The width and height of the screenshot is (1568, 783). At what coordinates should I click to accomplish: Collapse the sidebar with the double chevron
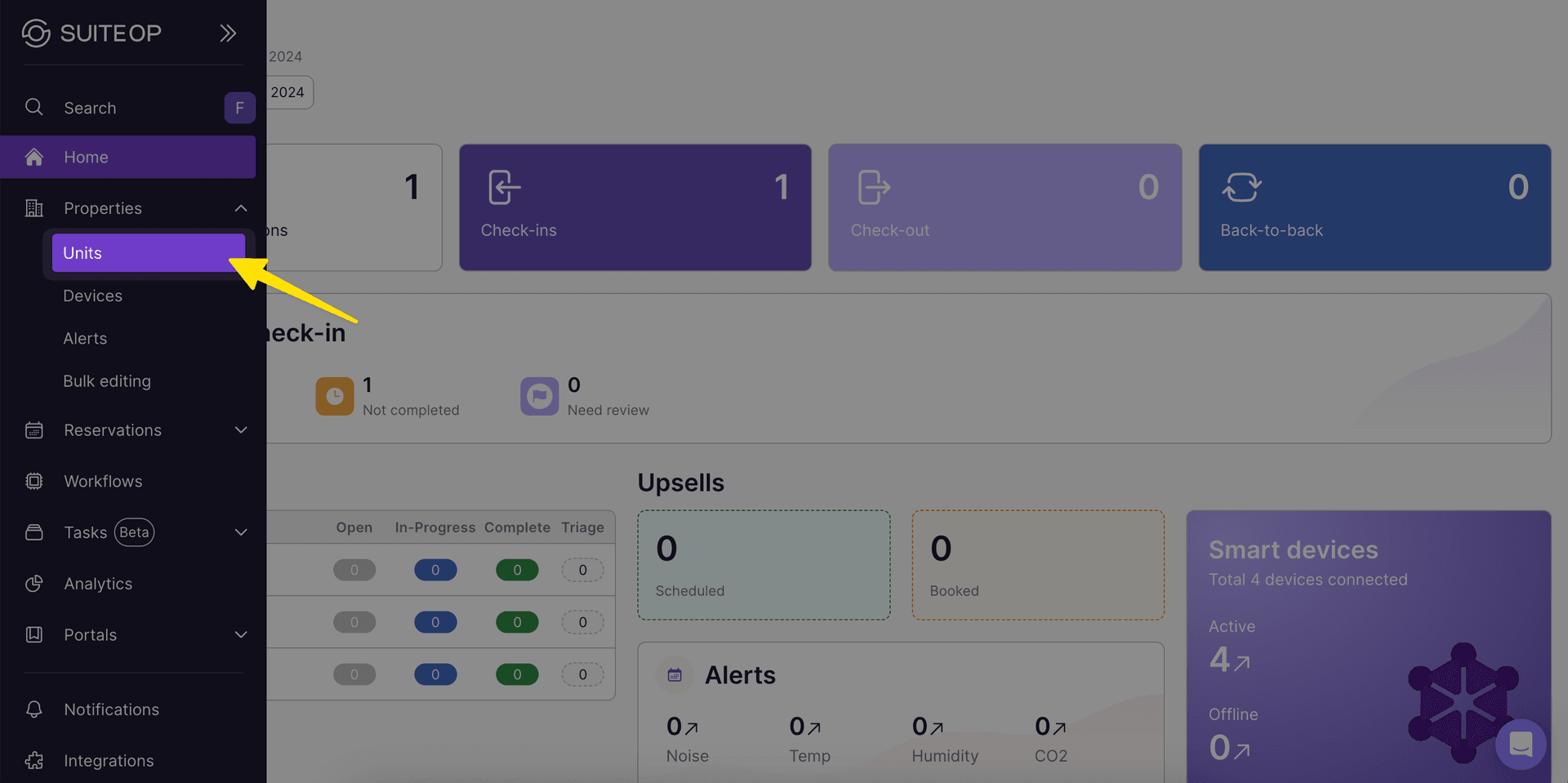(227, 33)
